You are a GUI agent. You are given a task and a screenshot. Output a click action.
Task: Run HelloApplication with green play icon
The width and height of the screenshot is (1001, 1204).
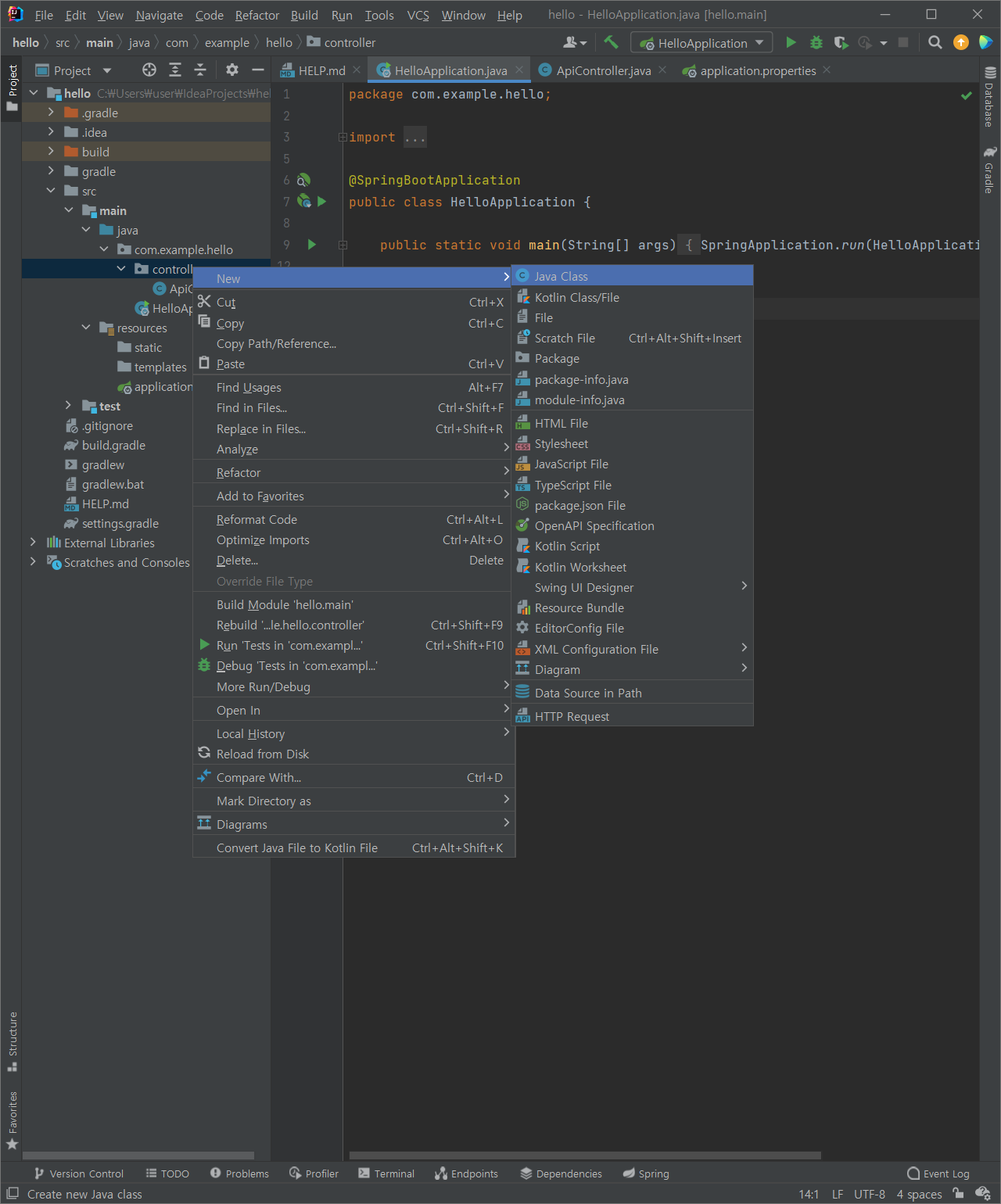click(791, 42)
